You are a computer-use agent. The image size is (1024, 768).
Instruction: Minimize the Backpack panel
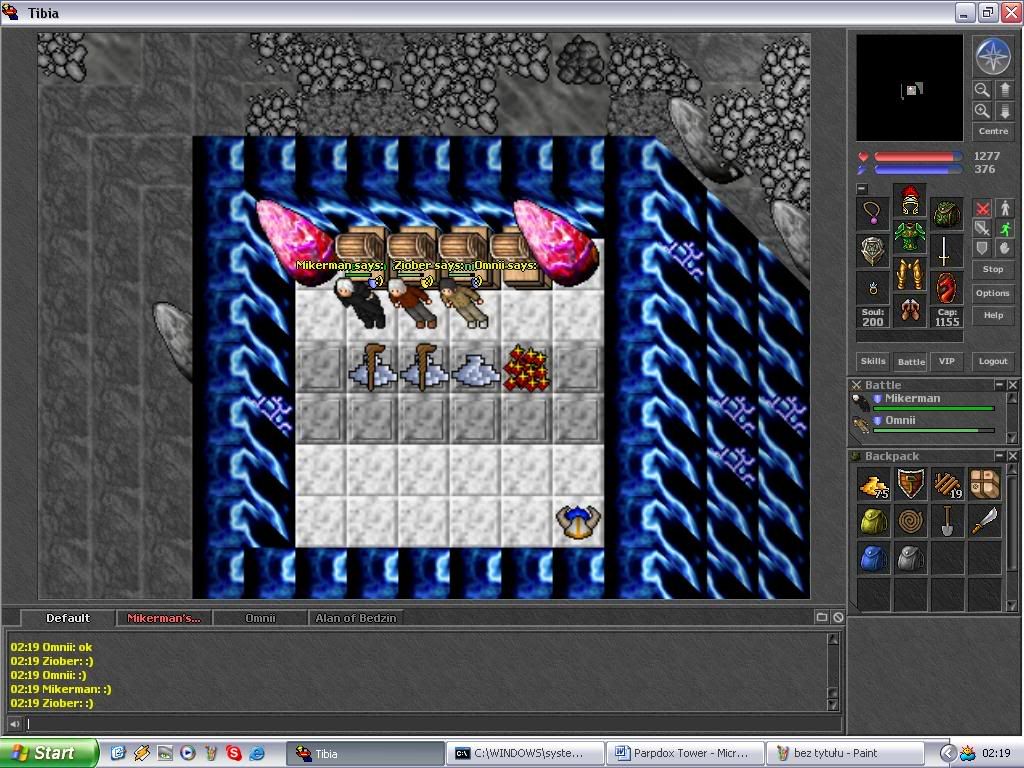(999, 455)
